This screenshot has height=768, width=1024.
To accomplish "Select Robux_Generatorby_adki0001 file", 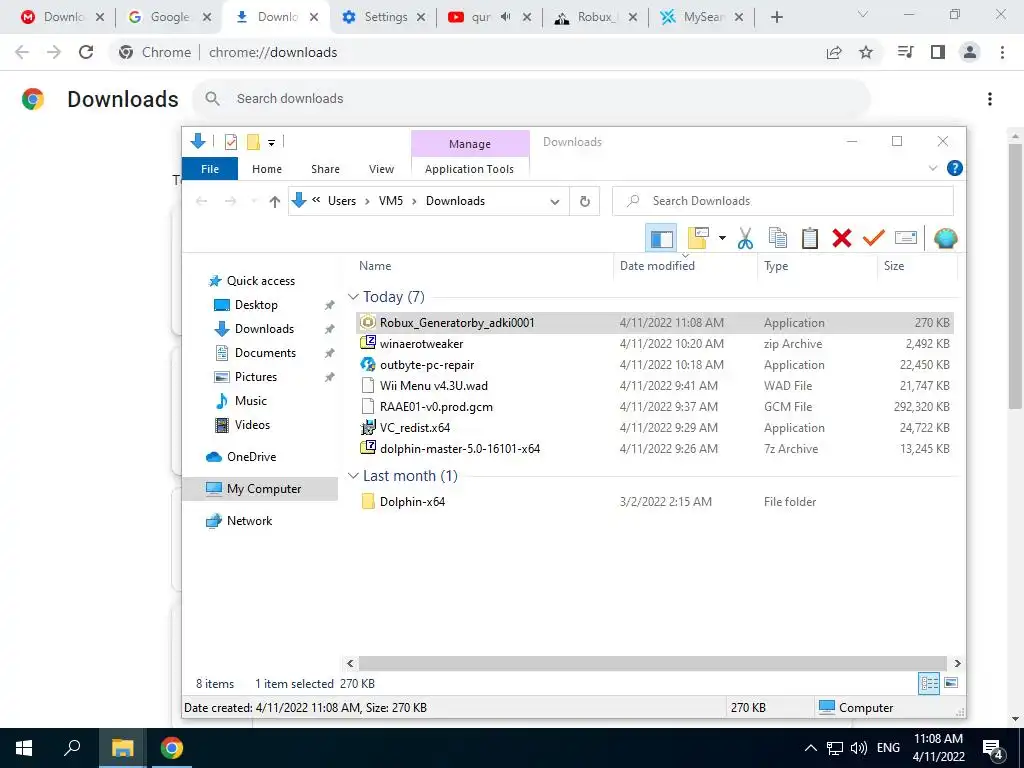I will 654,323.
